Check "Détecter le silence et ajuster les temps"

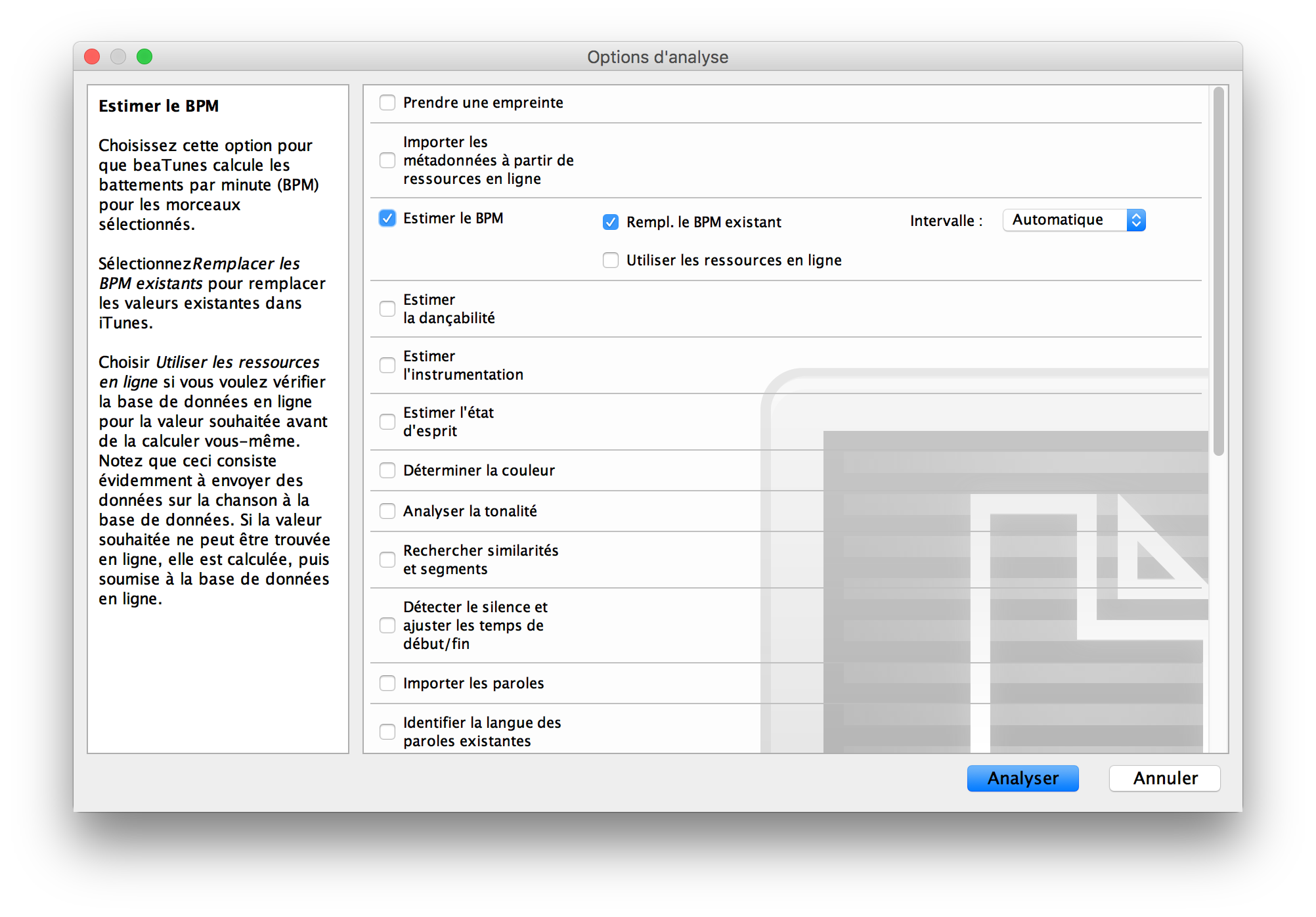[x=387, y=625]
